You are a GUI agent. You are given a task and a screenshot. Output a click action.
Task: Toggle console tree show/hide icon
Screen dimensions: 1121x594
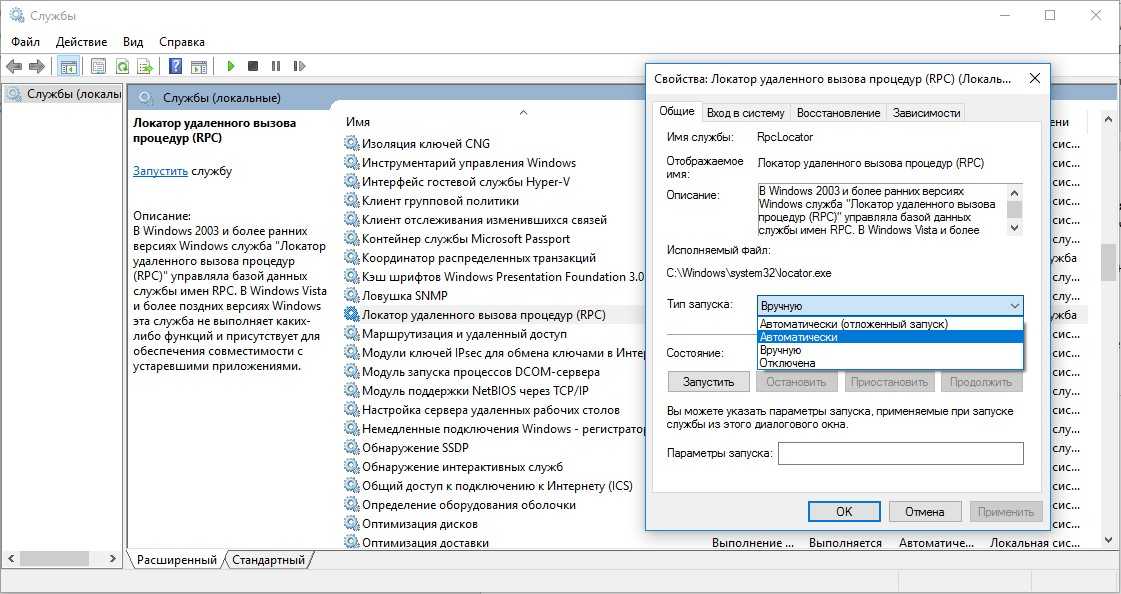(x=69, y=66)
